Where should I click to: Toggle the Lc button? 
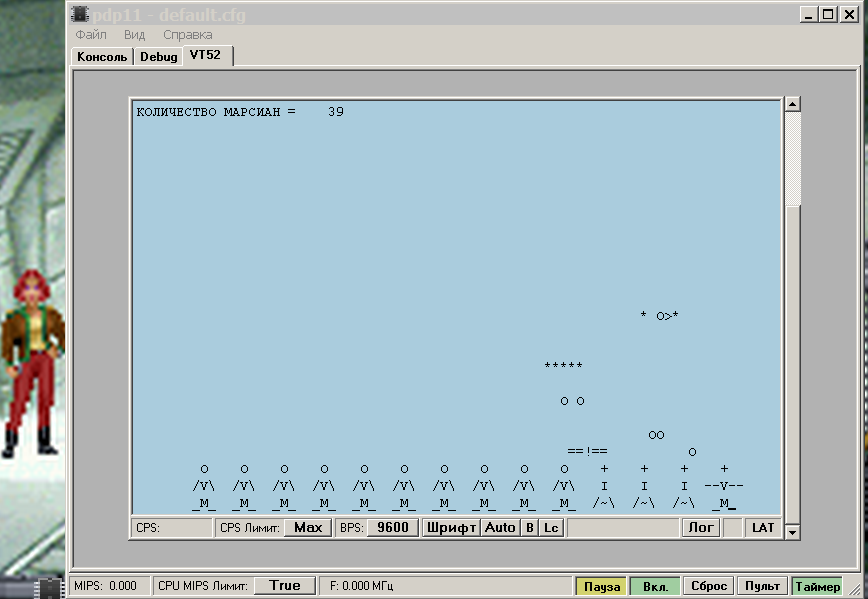551,528
